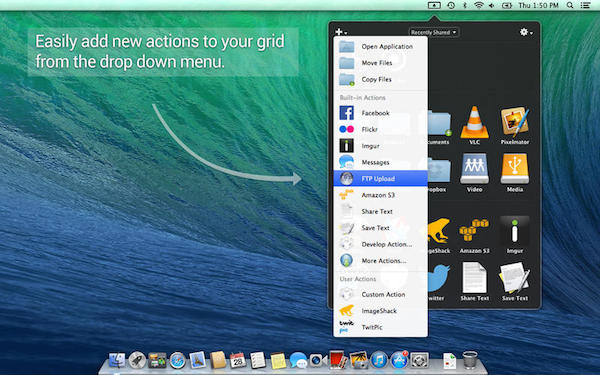Image resolution: width=600 pixels, height=375 pixels.
Task: Select FTP Upload menu entry
Action: coord(380,179)
